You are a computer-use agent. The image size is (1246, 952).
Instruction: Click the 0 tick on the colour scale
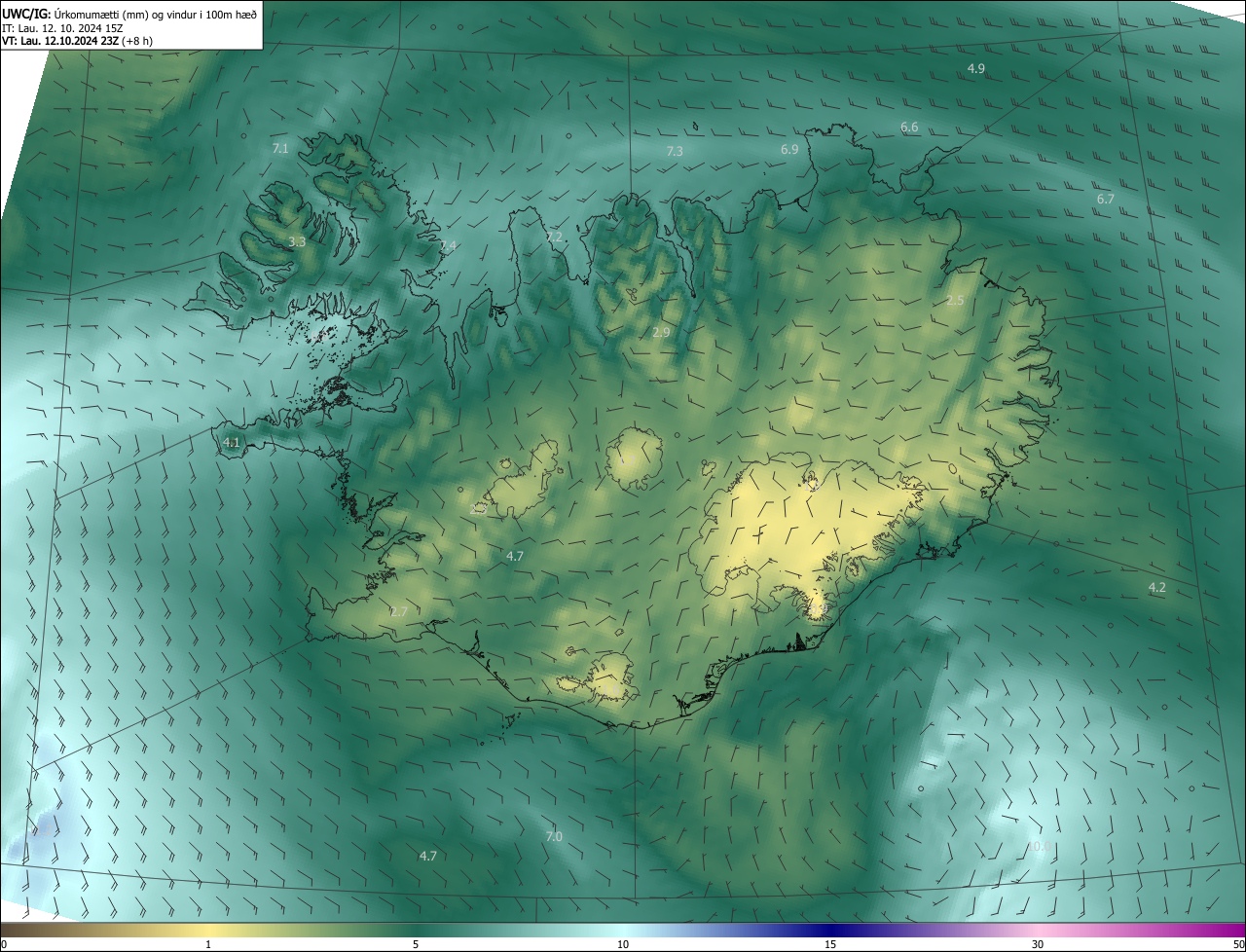click(4, 944)
